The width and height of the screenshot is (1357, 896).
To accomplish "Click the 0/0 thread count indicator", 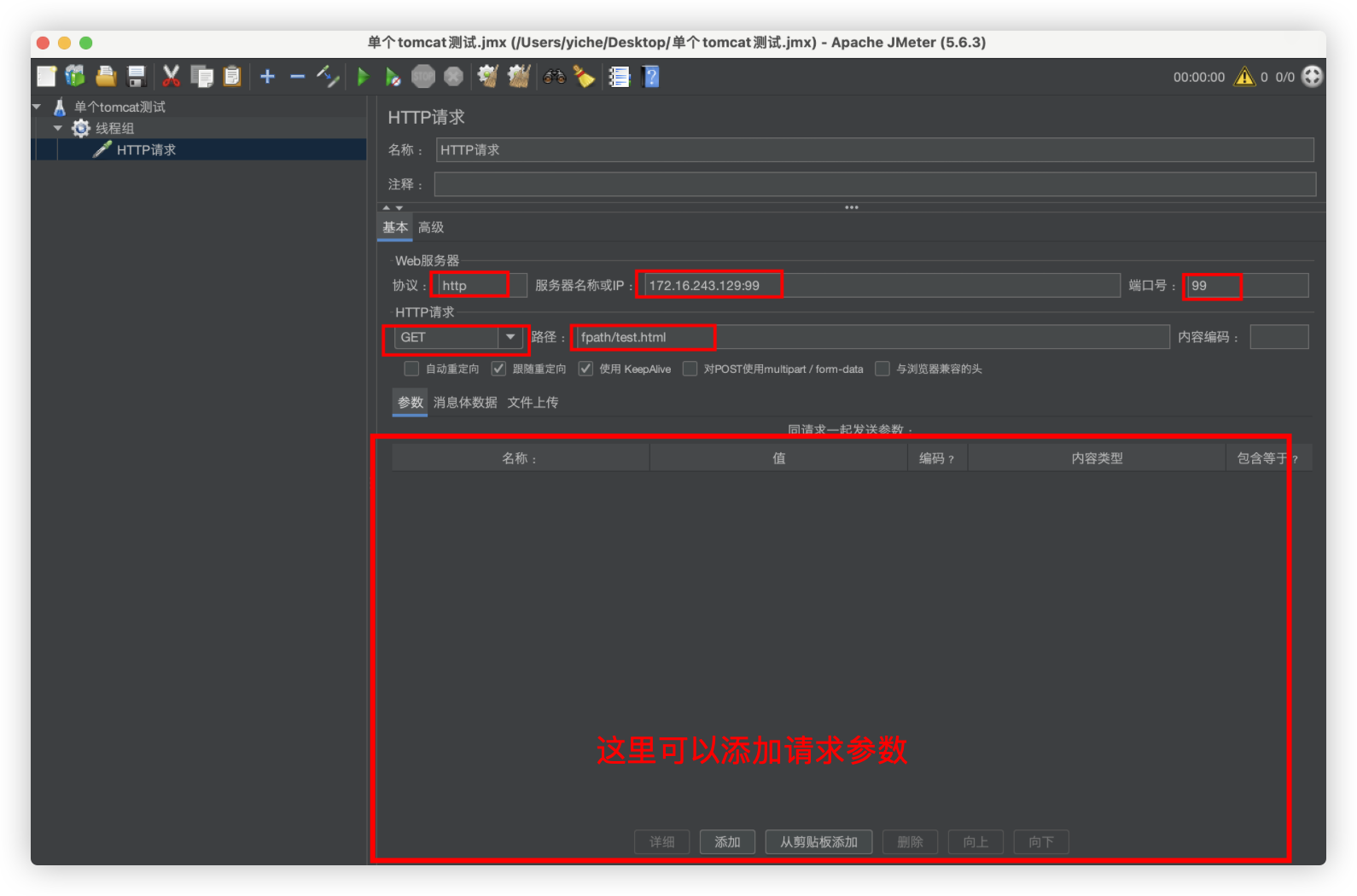I will pos(1285,77).
